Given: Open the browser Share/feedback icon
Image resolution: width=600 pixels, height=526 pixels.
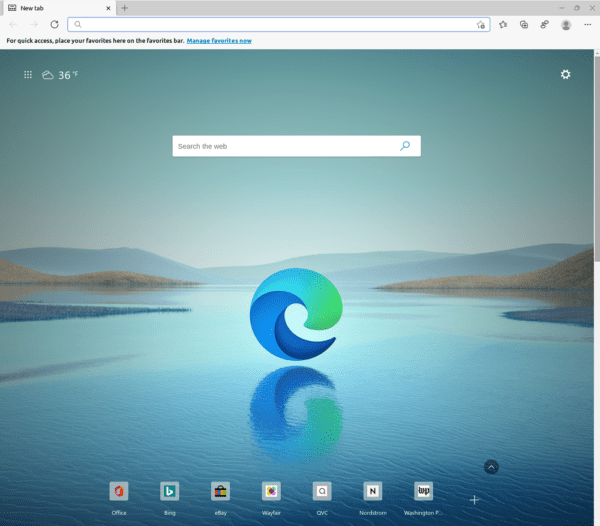Looking at the screenshot, I should click(545, 24).
